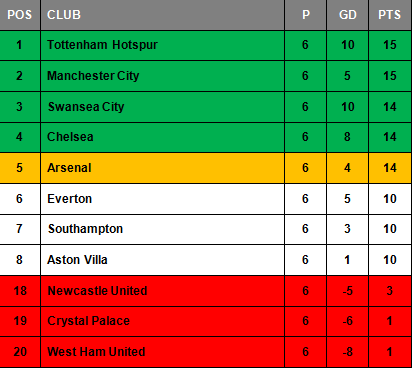
Task: Select Newcastle United club cell
Action: pos(163,291)
